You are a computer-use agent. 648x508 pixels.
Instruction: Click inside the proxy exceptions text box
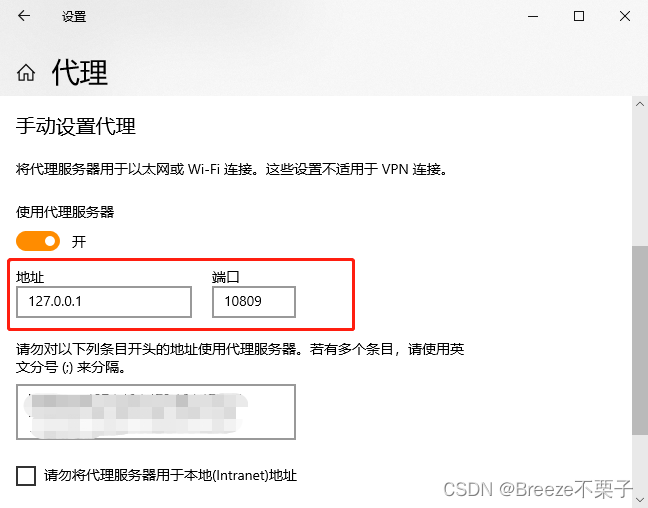[x=156, y=412]
